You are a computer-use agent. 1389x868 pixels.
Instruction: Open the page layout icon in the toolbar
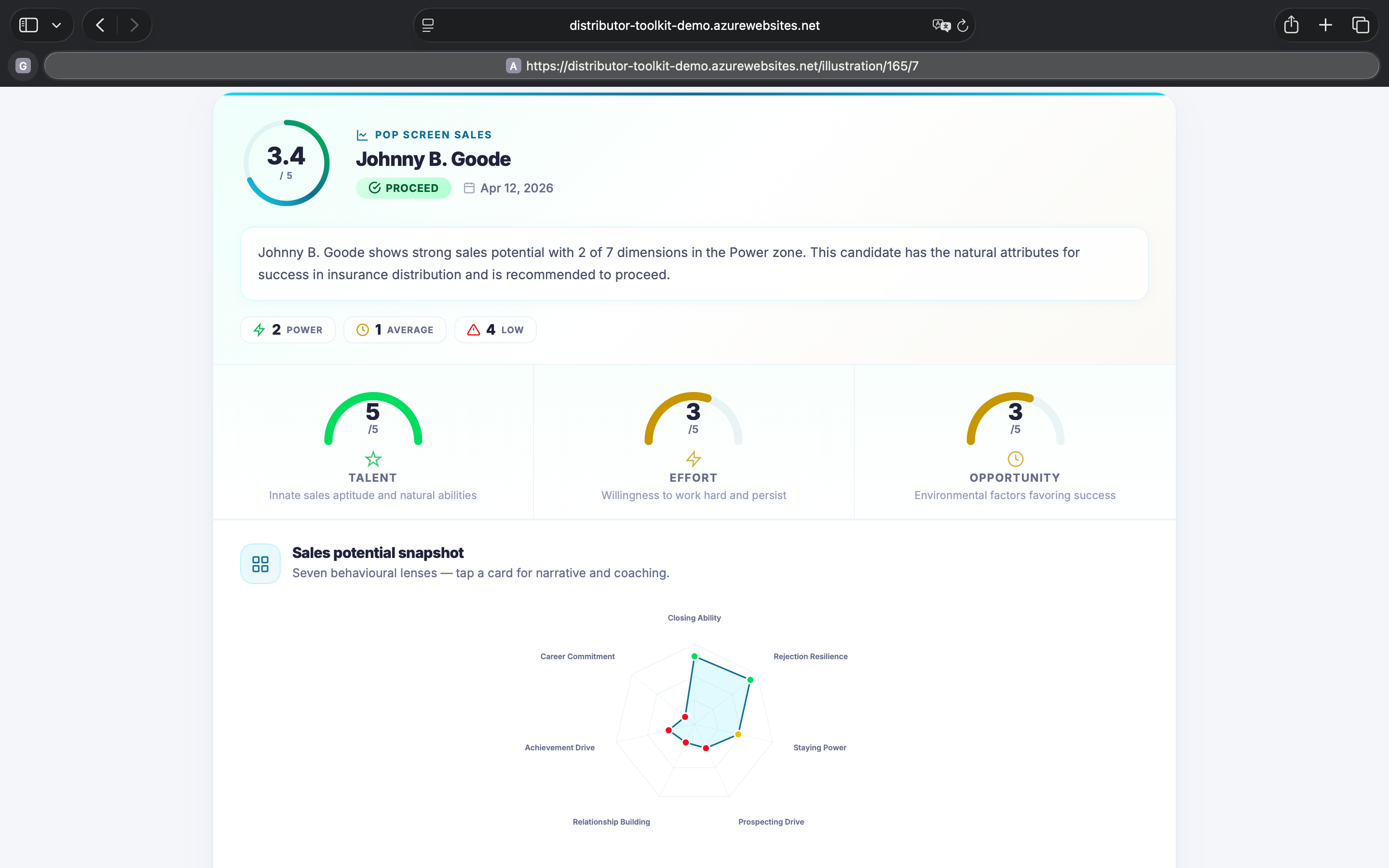428,25
